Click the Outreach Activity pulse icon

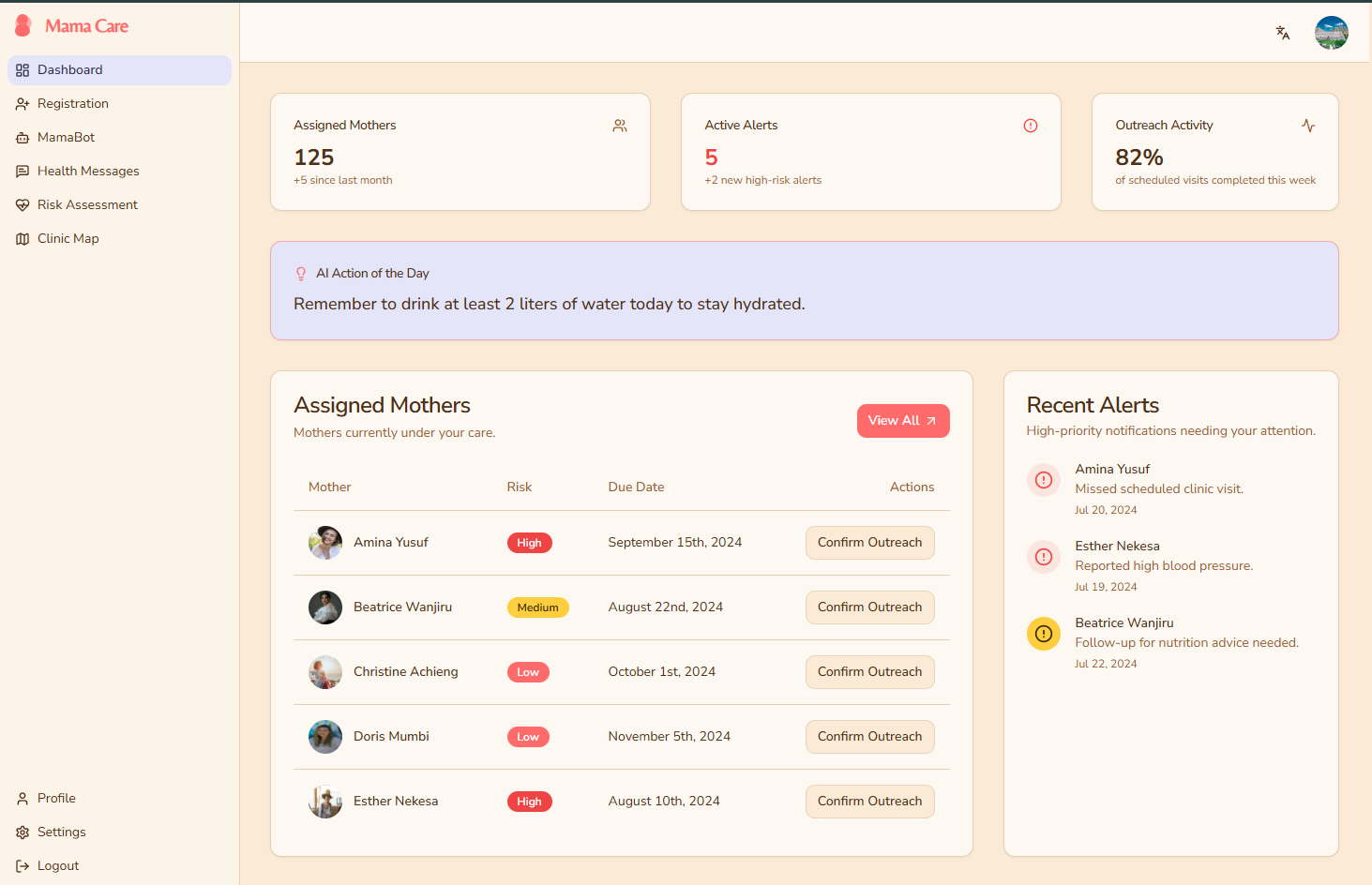click(1307, 126)
